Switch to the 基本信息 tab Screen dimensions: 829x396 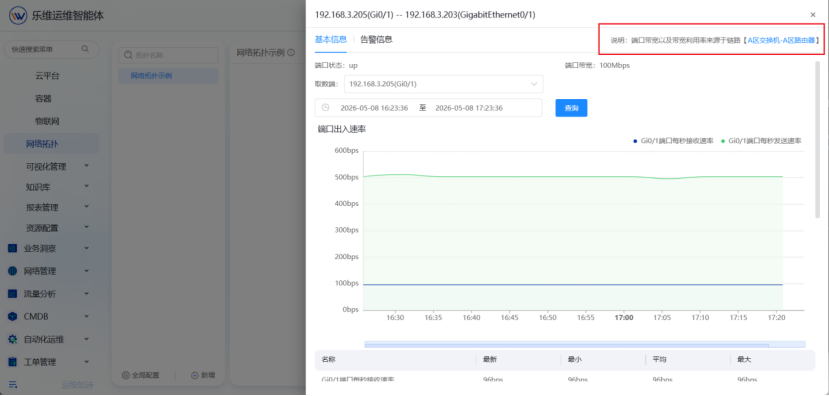click(x=330, y=39)
